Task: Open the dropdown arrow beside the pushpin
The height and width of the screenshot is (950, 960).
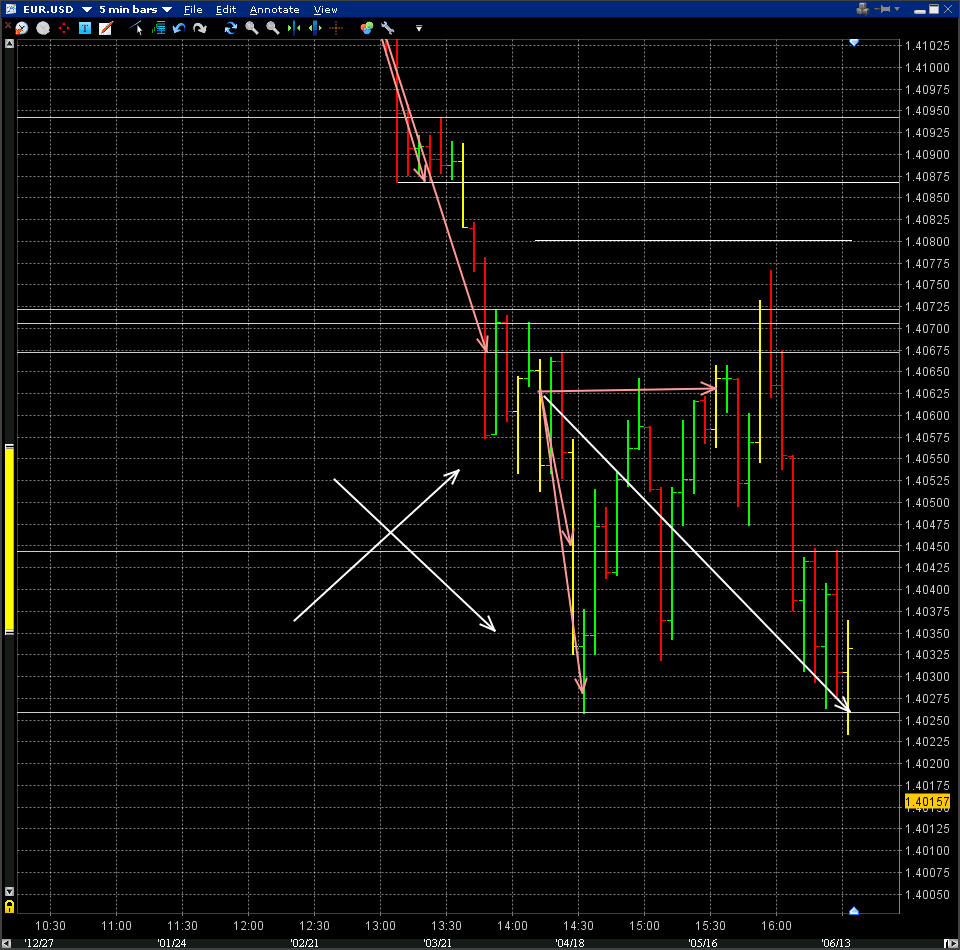Action: tap(897, 9)
